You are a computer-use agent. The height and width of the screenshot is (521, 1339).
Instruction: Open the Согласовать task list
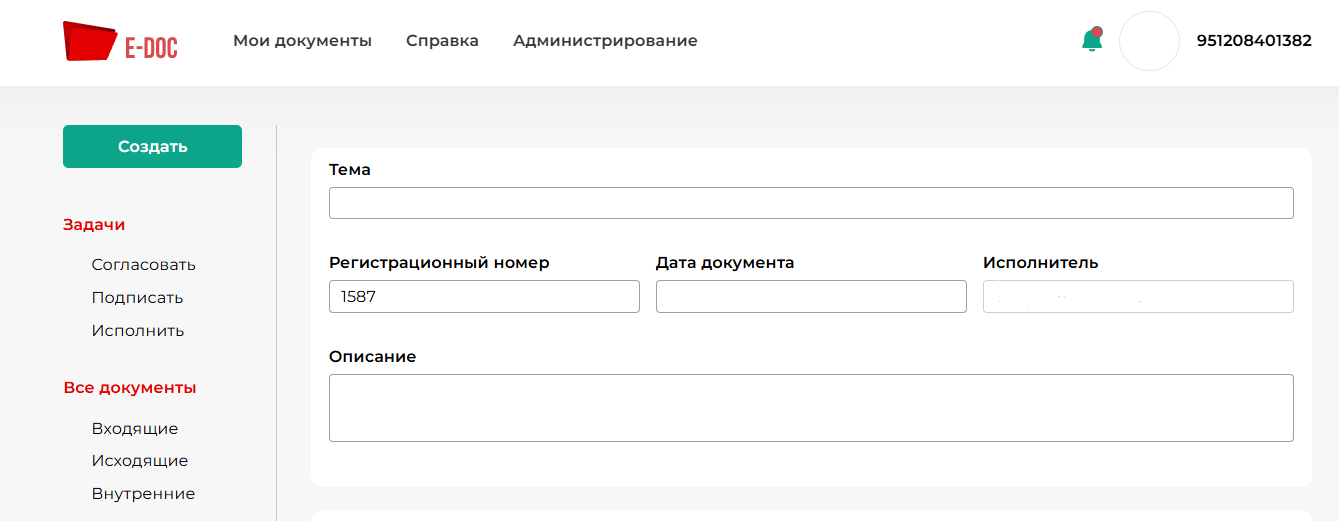pyautogui.click(x=143, y=265)
